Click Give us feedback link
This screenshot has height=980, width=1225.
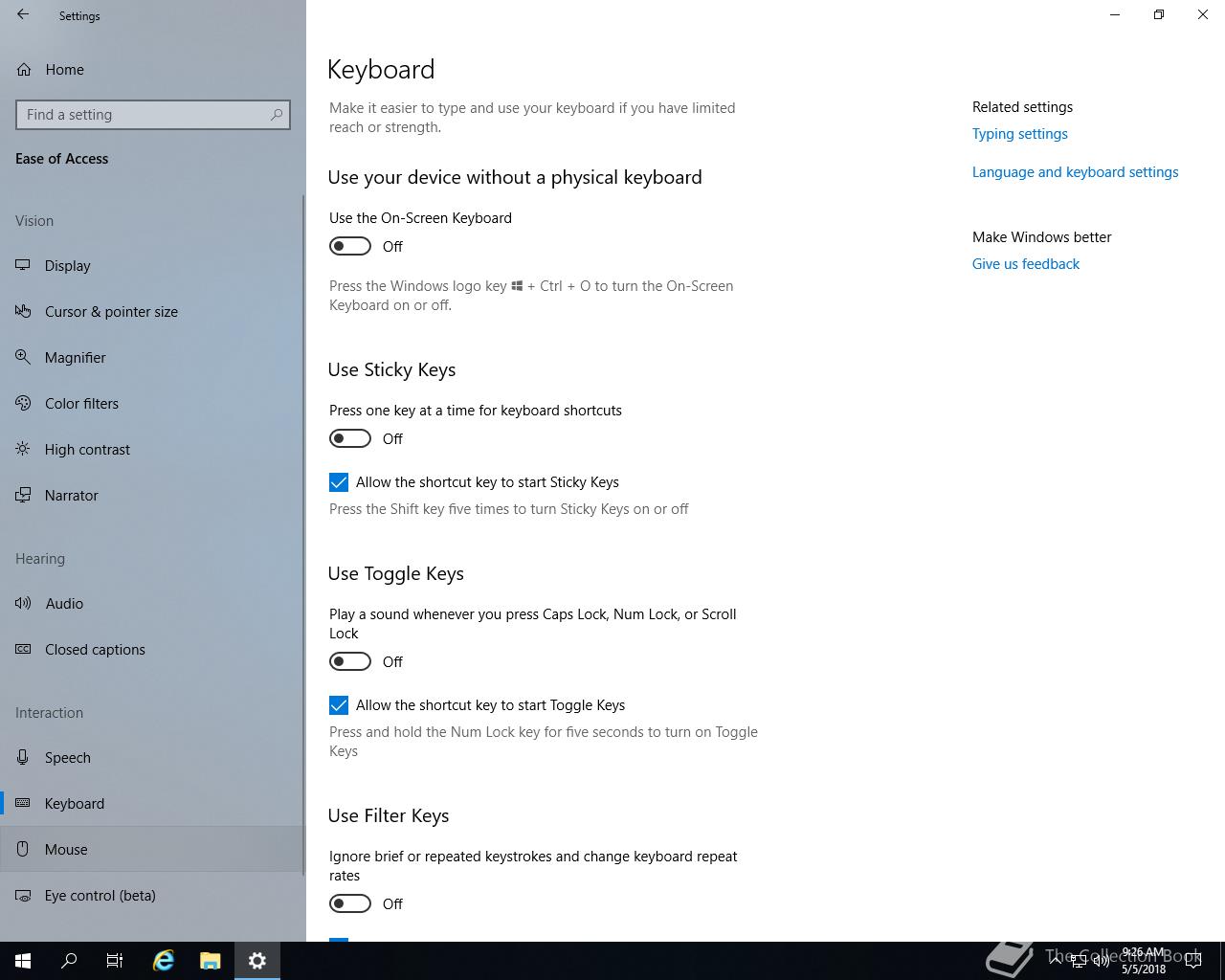point(1026,264)
